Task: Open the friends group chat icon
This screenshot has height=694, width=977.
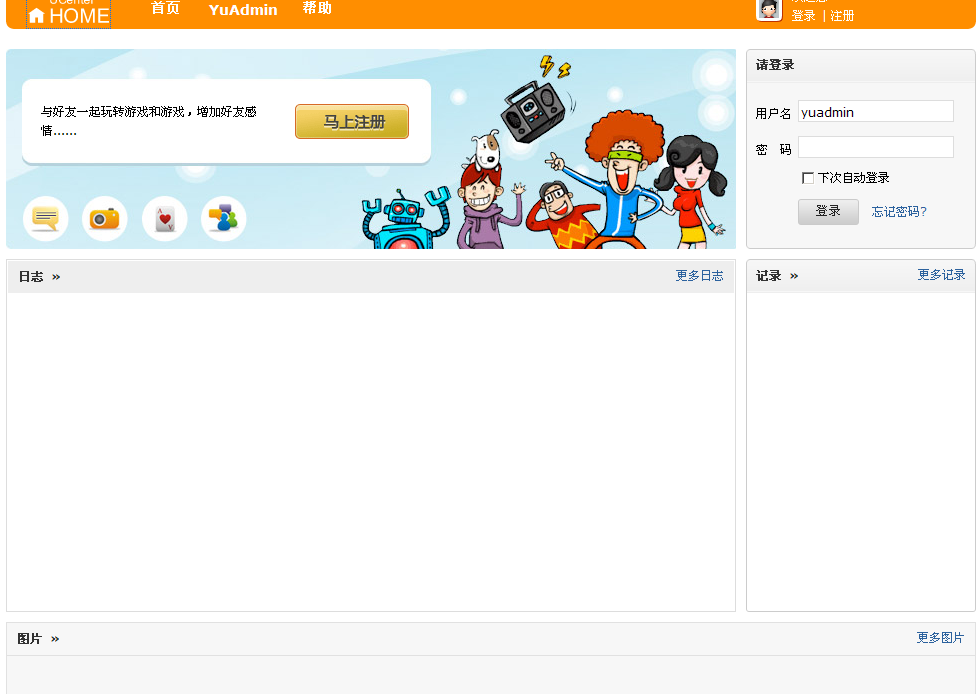Action: coord(224,219)
